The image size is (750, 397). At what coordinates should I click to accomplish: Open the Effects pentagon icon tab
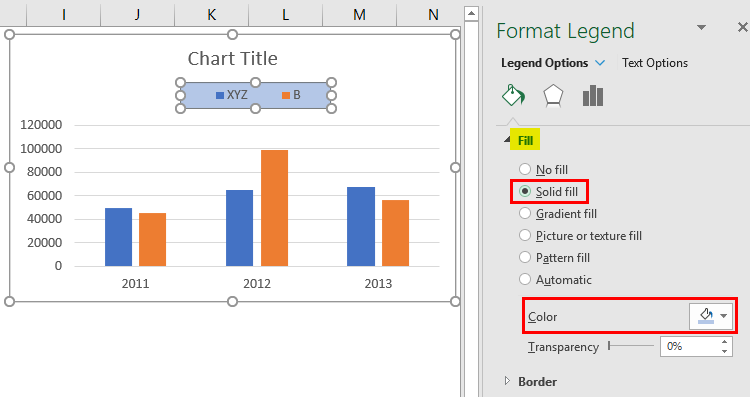point(553,96)
